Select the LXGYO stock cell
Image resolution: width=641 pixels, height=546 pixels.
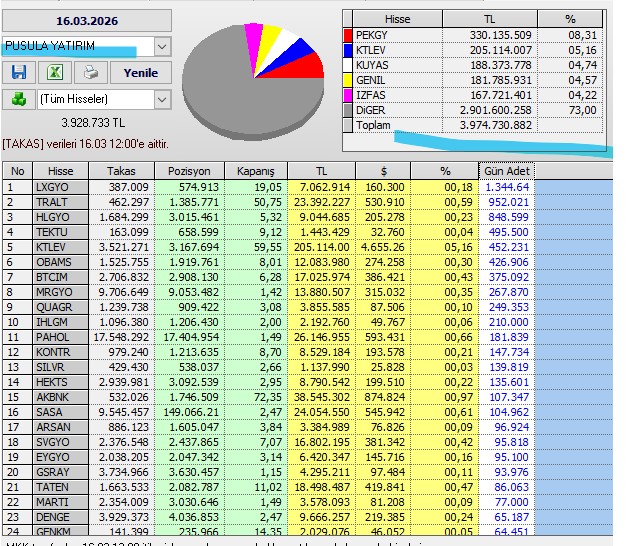61,187
